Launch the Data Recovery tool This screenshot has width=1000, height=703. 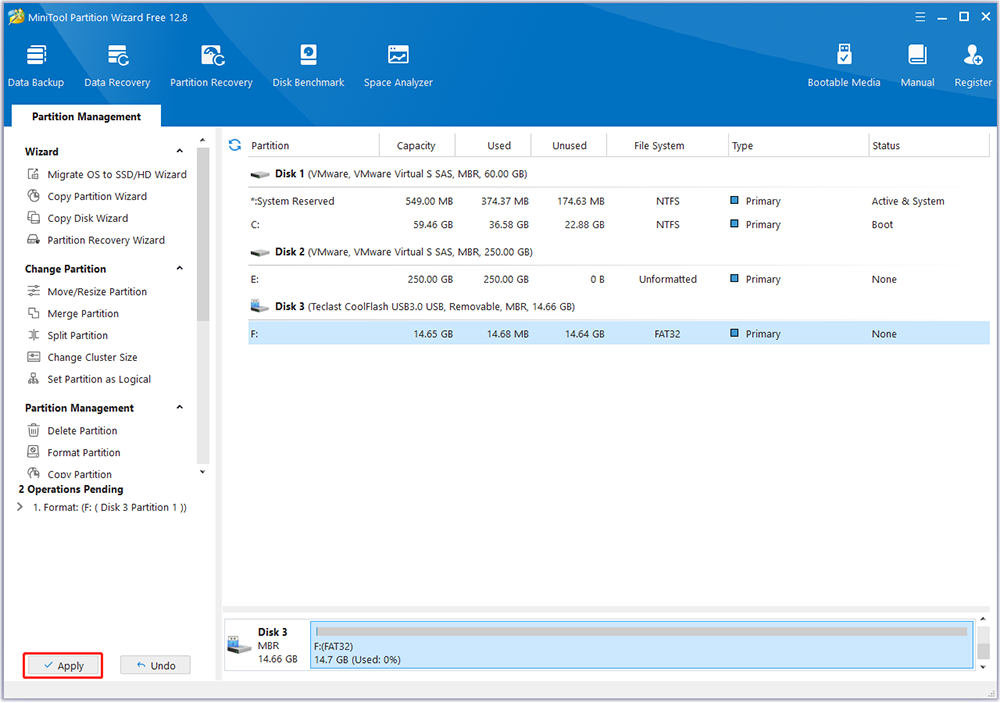click(x=117, y=66)
